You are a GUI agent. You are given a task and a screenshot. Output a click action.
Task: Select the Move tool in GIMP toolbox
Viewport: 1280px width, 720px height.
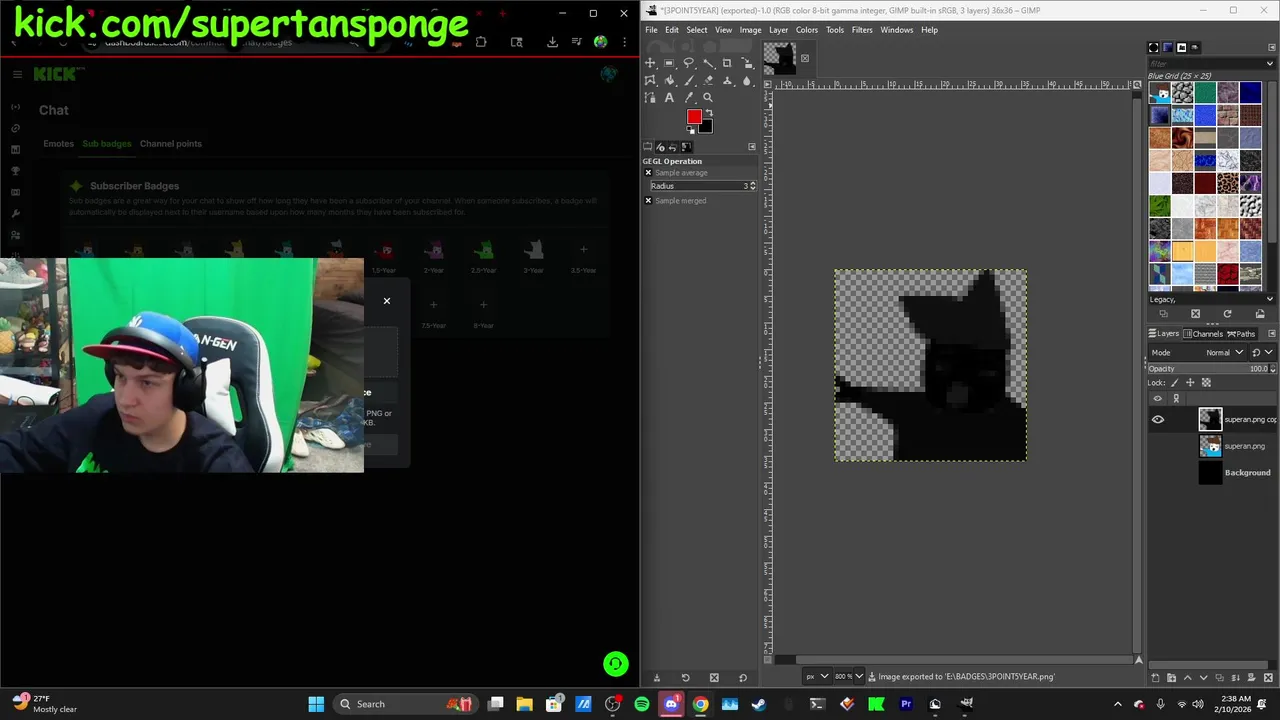(x=650, y=63)
